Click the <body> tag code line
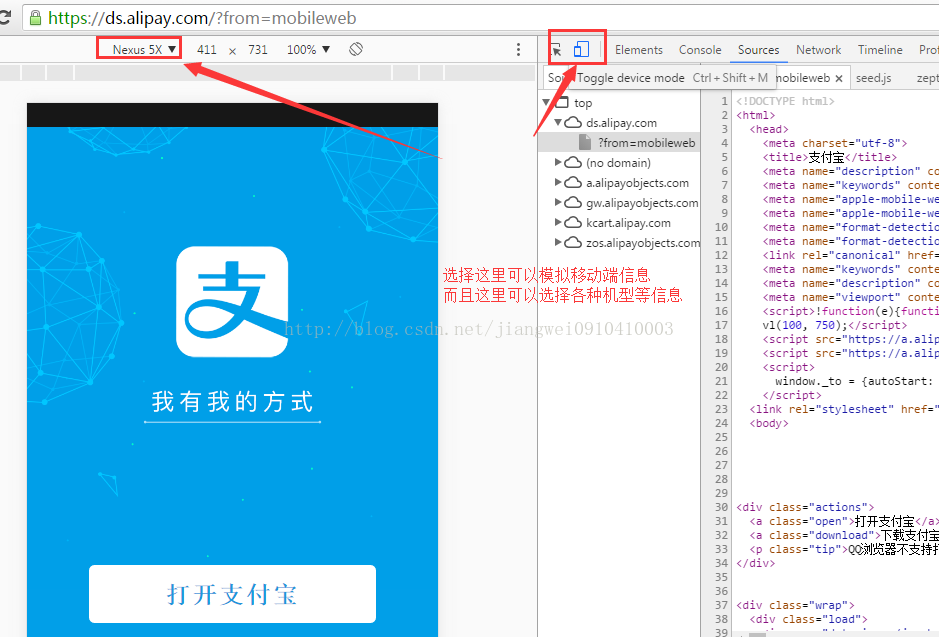 [769, 423]
